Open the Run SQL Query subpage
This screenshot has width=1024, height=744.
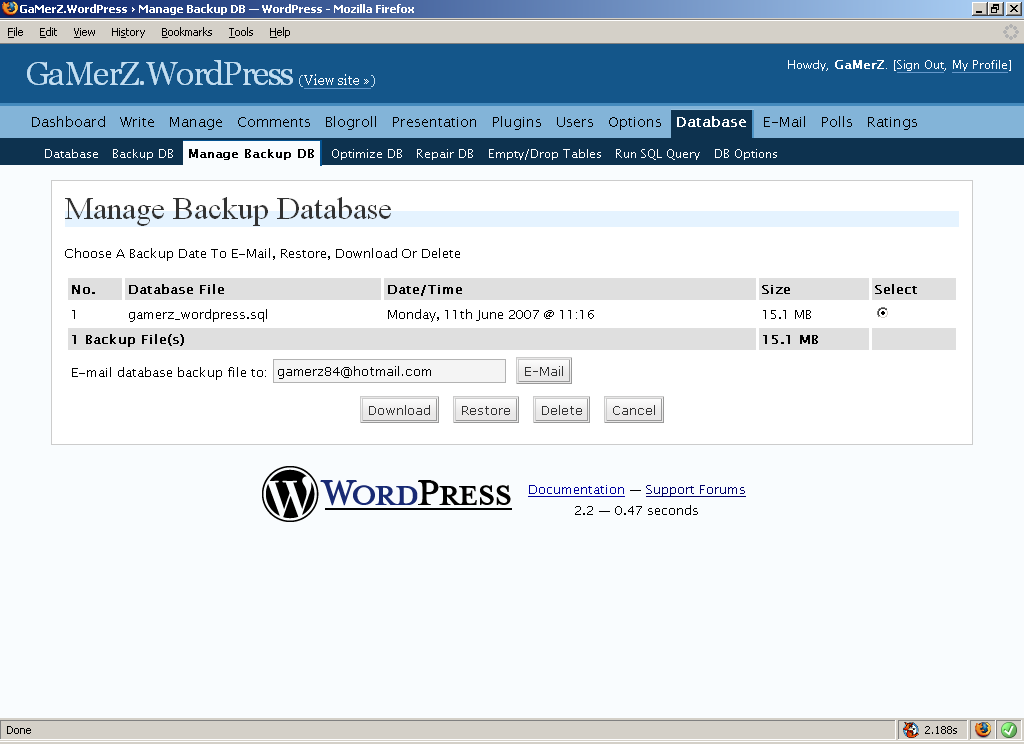(x=657, y=154)
